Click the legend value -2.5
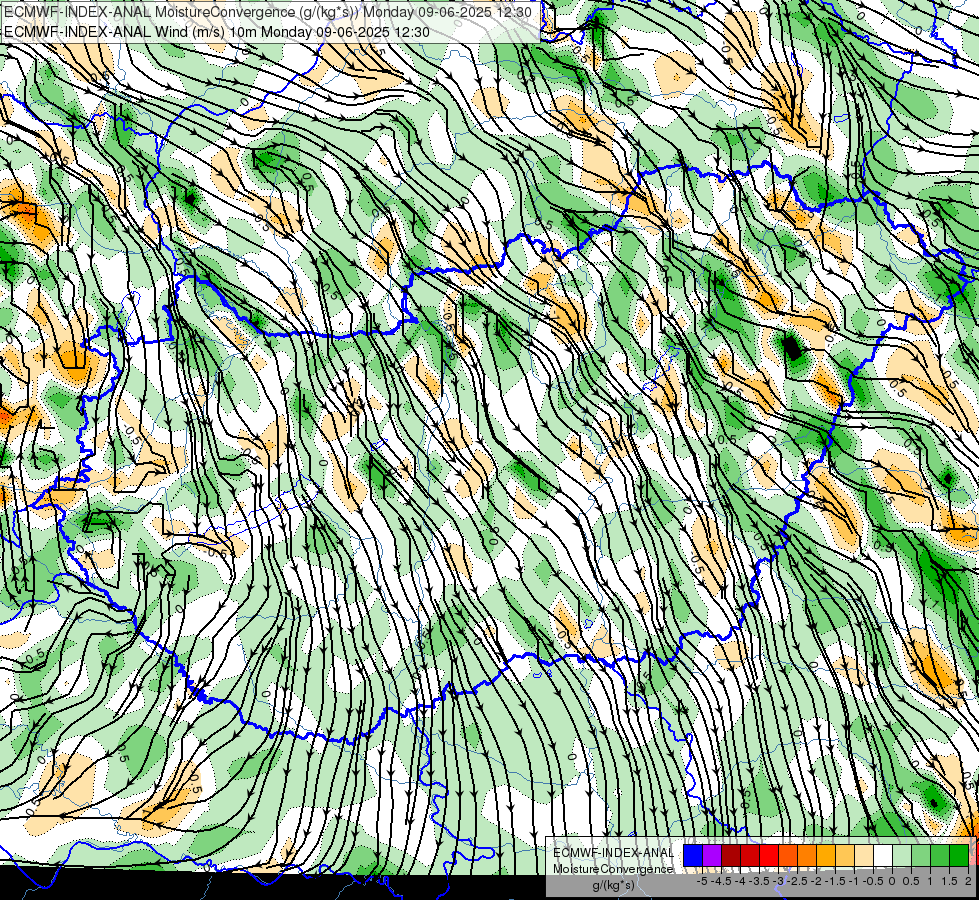The width and height of the screenshot is (979, 900). click(797, 881)
